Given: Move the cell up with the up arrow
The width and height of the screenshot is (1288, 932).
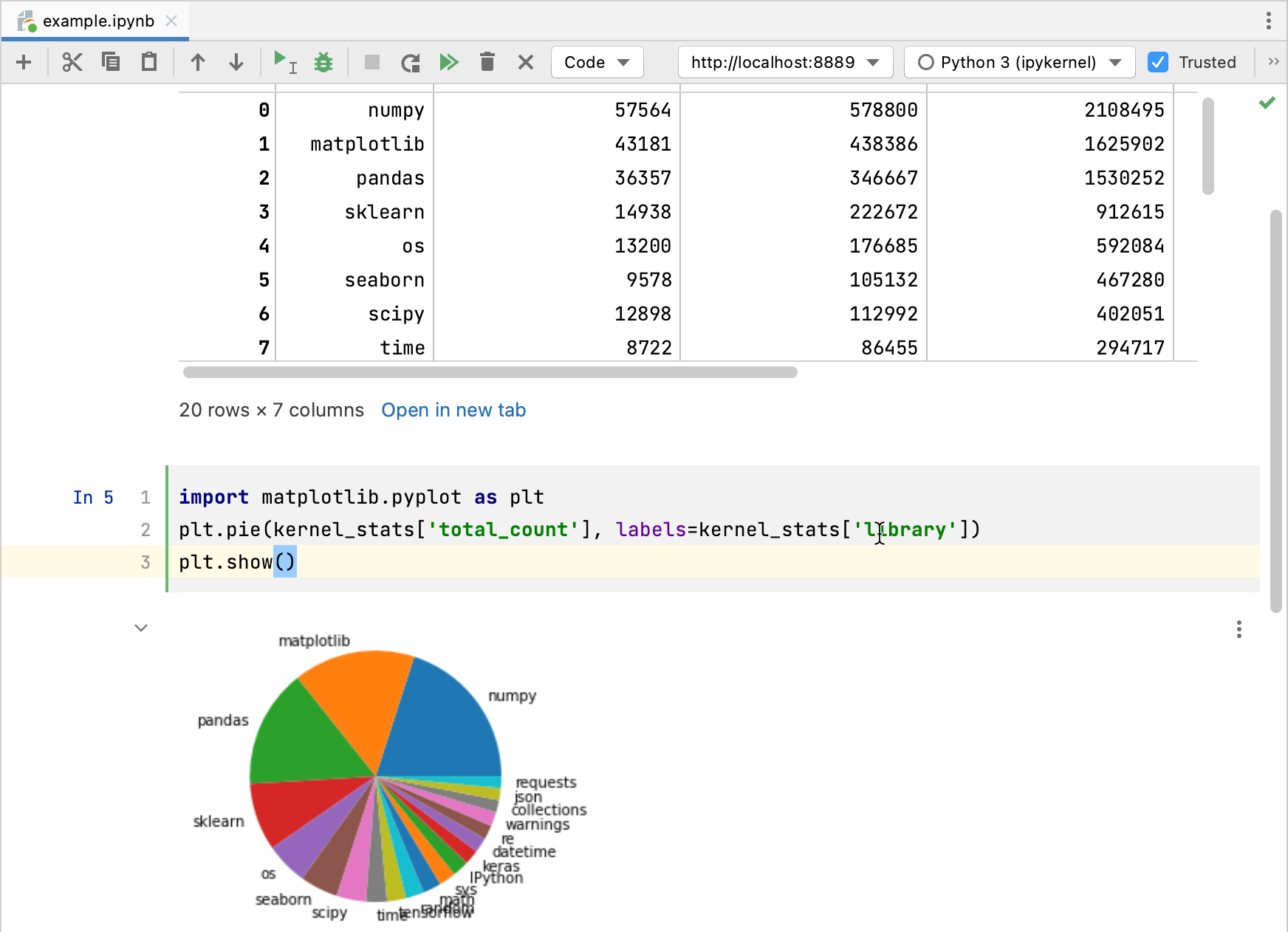Looking at the screenshot, I should tap(197, 62).
